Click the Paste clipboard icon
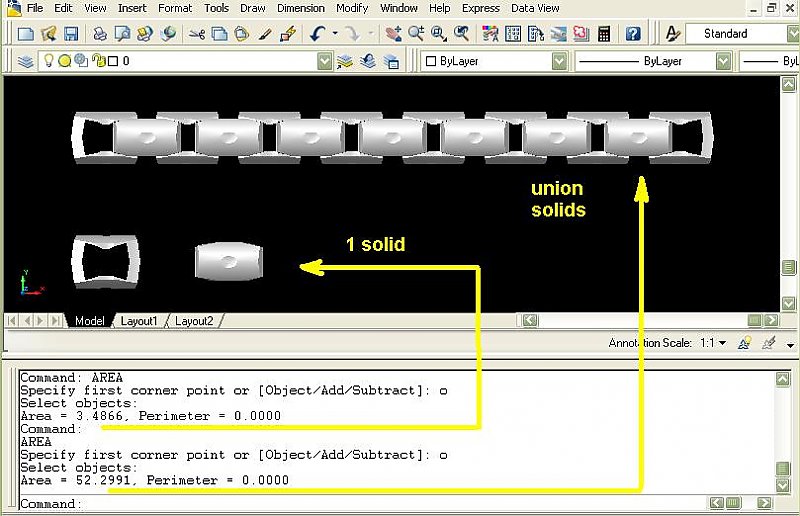 (x=242, y=34)
